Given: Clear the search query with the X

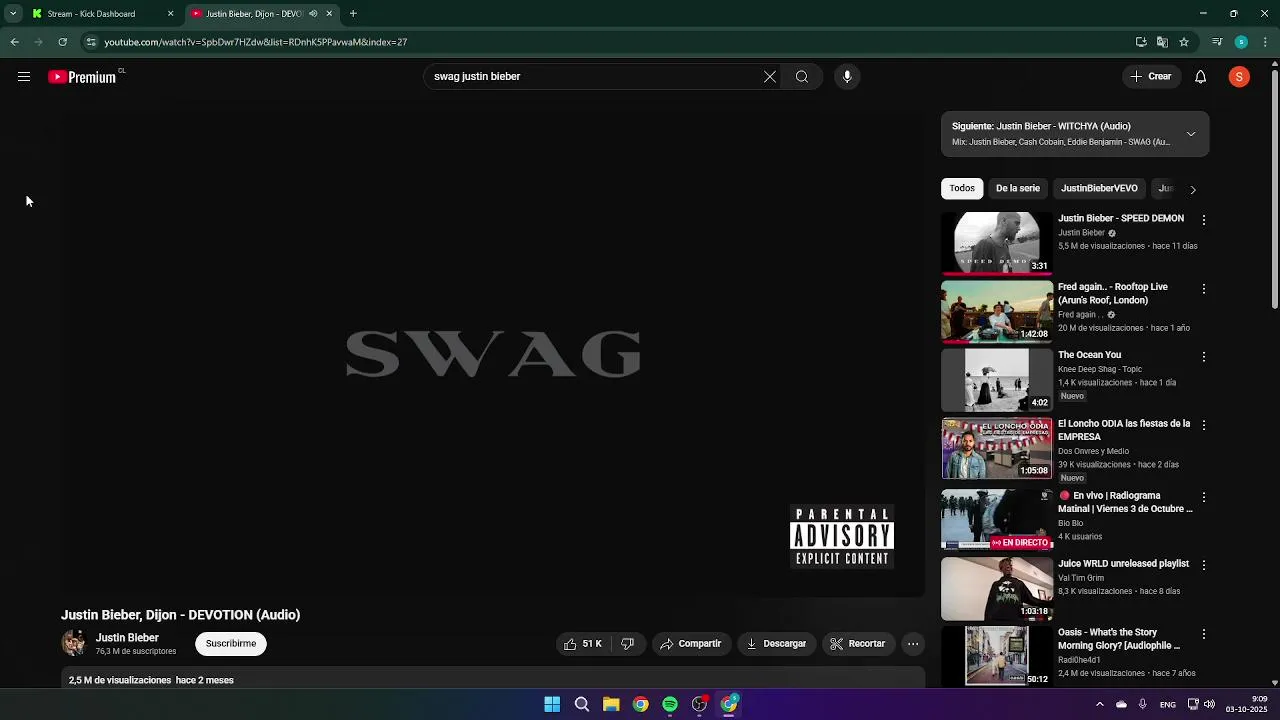Looking at the screenshot, I should pyautogui.click(x=770, y=77).
